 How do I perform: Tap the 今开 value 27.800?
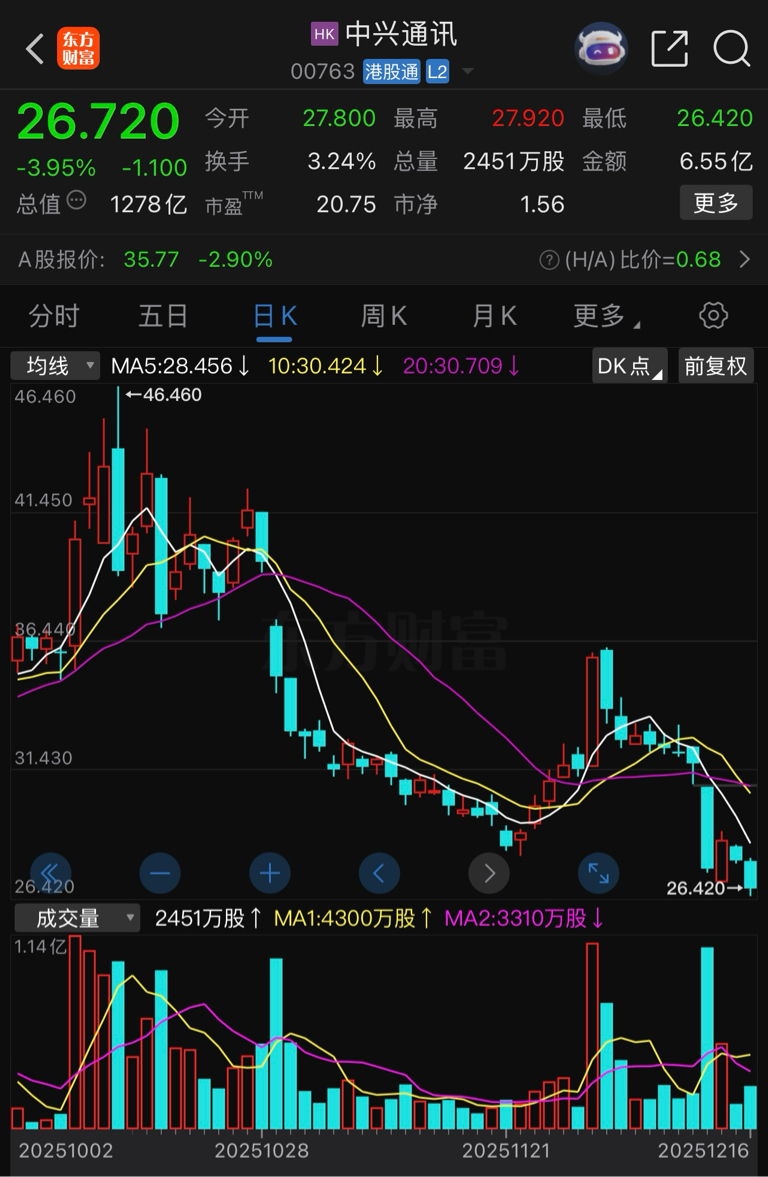[339, 118]
